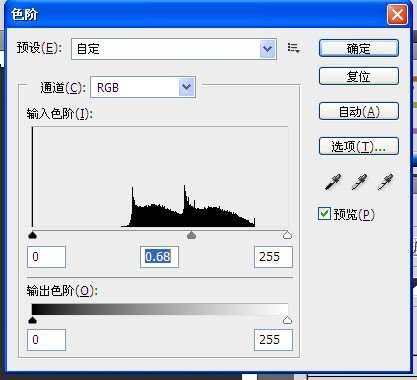
Task: Click the 色阶 title bar text
Action: 24,14
